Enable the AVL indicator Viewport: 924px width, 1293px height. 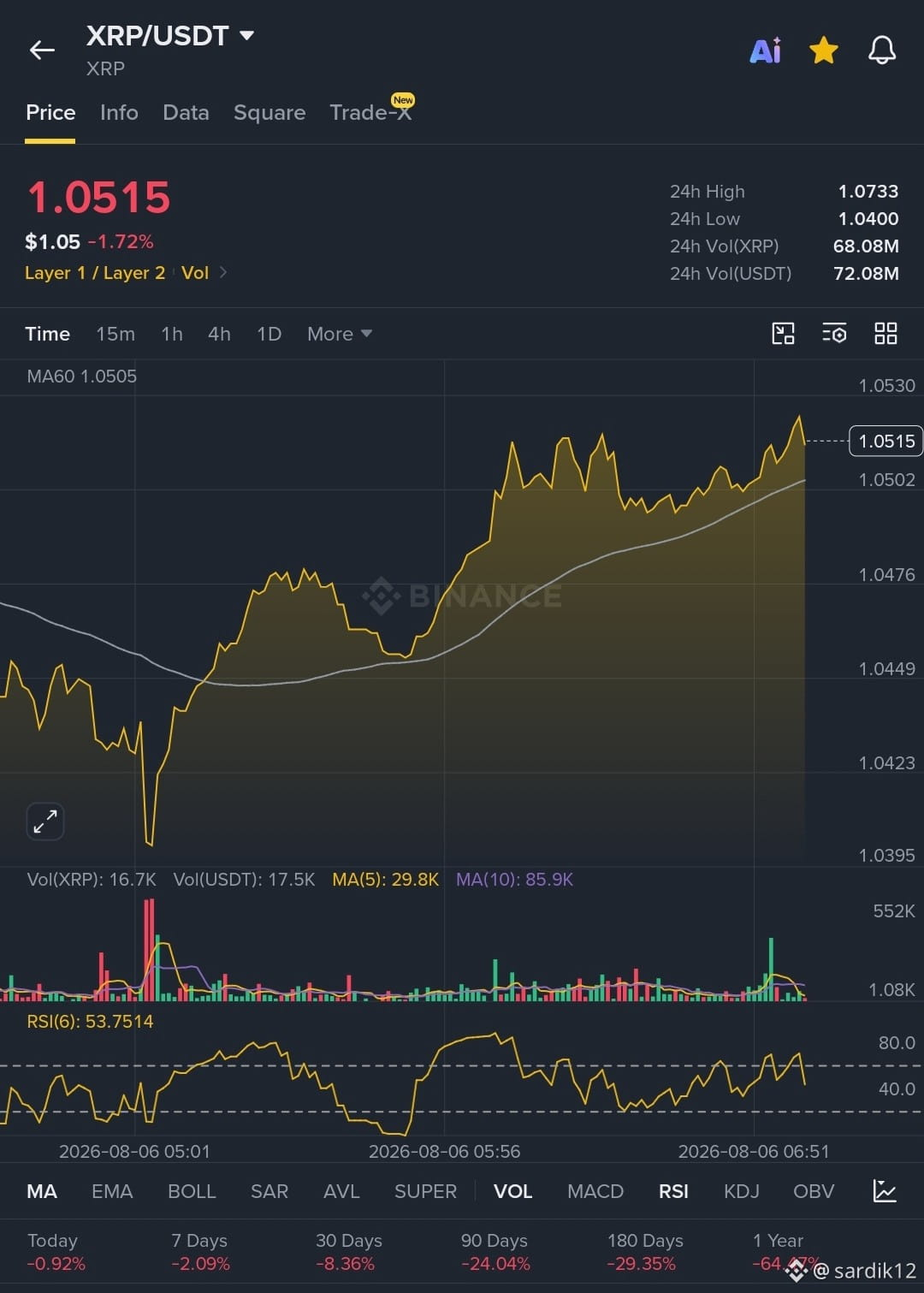pos(341,1191)
